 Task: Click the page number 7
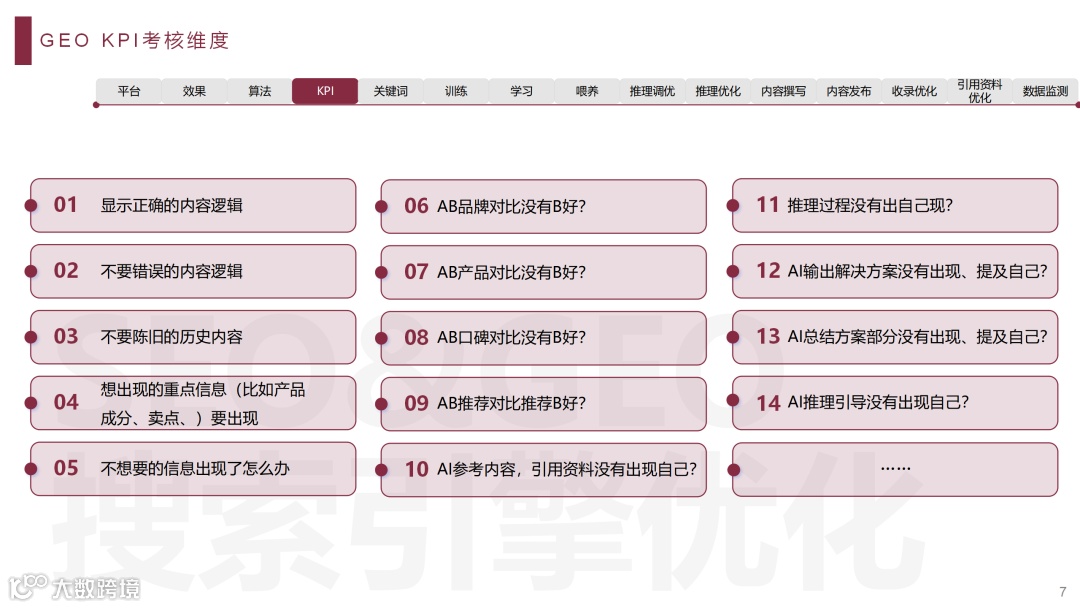point(1063,591)
